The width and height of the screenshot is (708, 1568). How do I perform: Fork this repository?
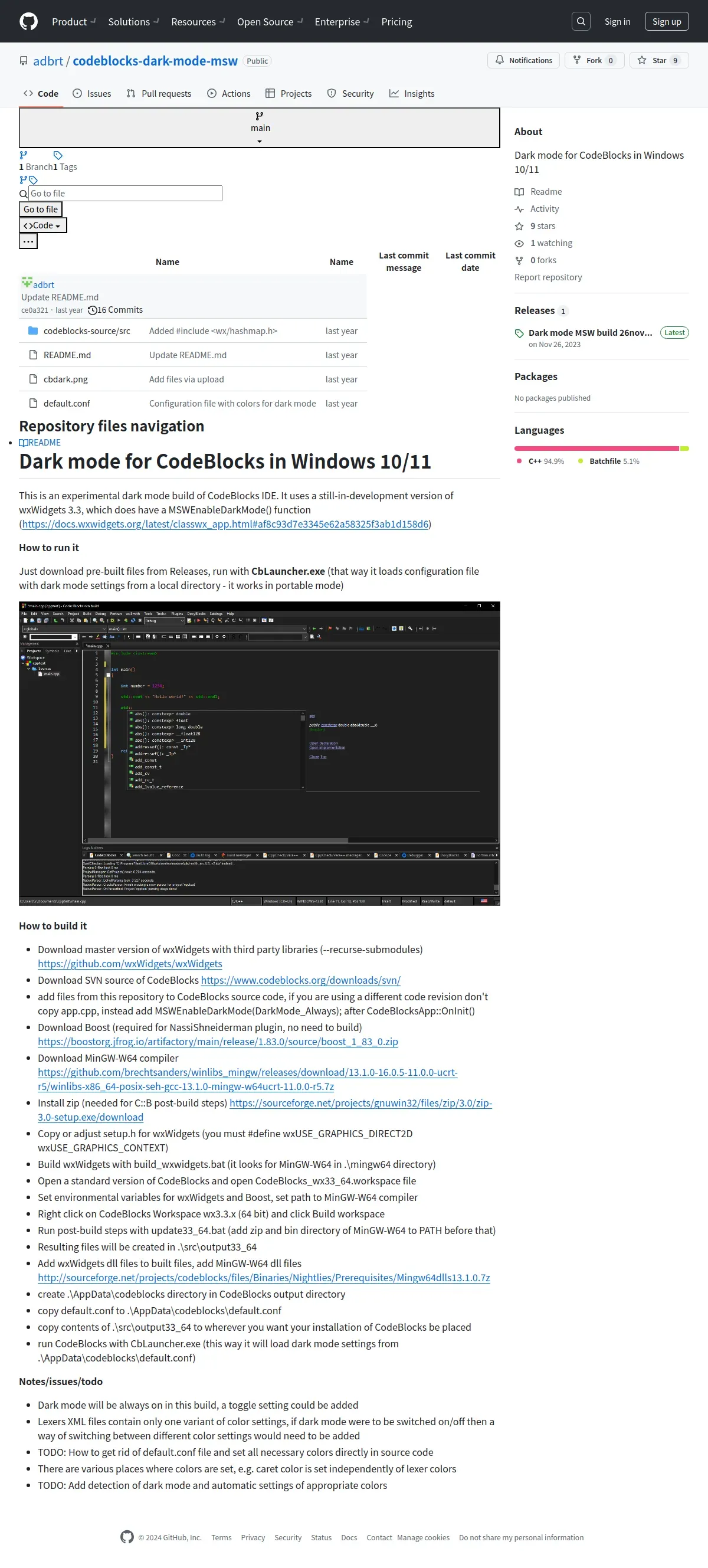point(594,60)
